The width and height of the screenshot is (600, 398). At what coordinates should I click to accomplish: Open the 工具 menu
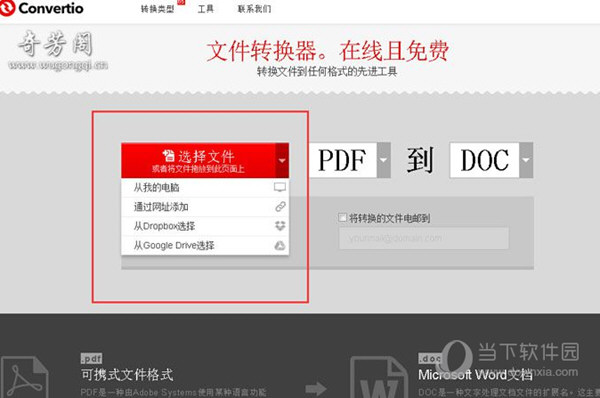[x=205, y=8]
